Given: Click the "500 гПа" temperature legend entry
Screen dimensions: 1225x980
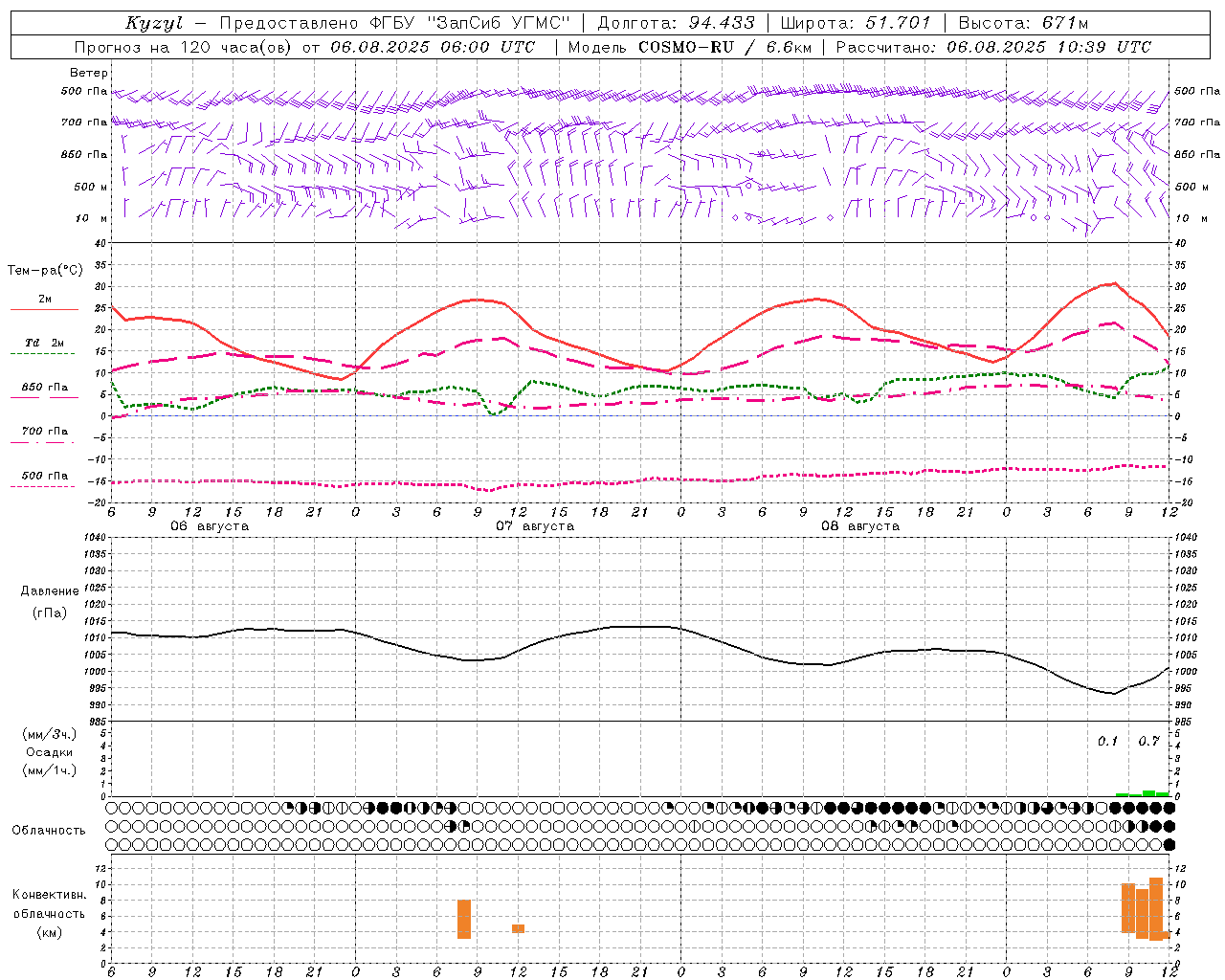Looking at the screenshot, I should pos(44,476).
